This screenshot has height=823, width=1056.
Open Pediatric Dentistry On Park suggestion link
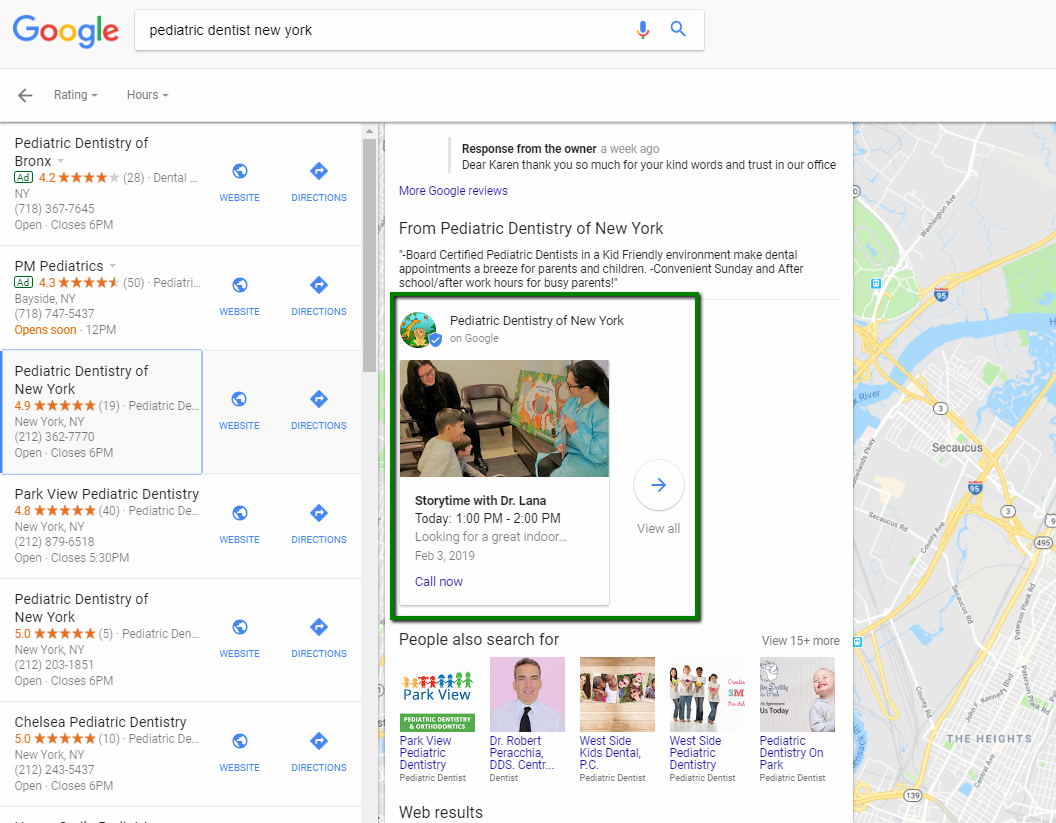791,752
